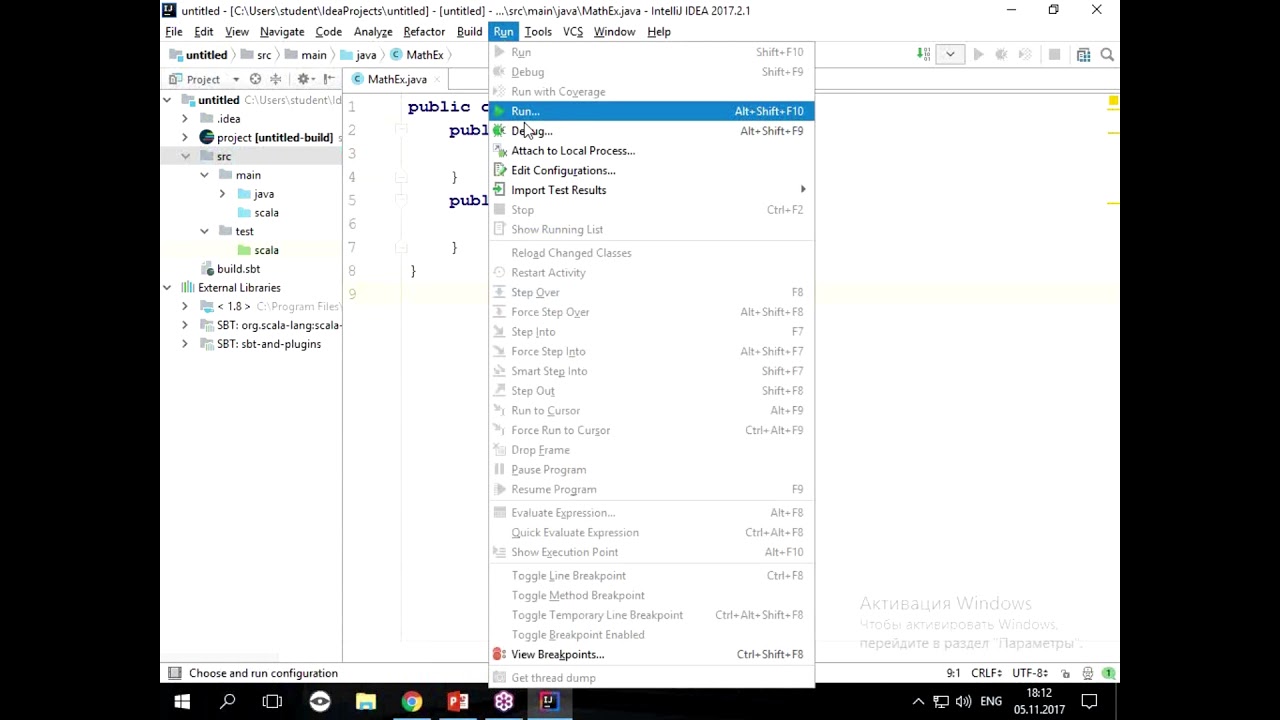Expand the project [untitled-build] node

pos(185,138)
